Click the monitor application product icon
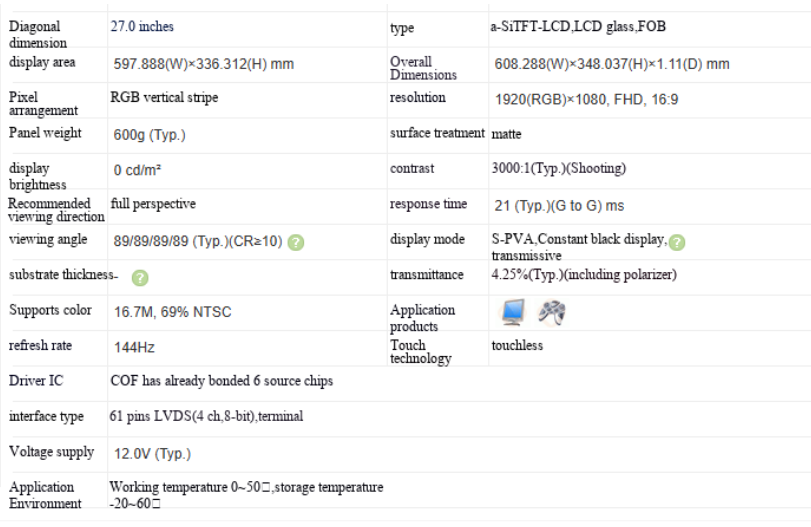This screenshot has height=527, width=811. (x=513, y=312)
